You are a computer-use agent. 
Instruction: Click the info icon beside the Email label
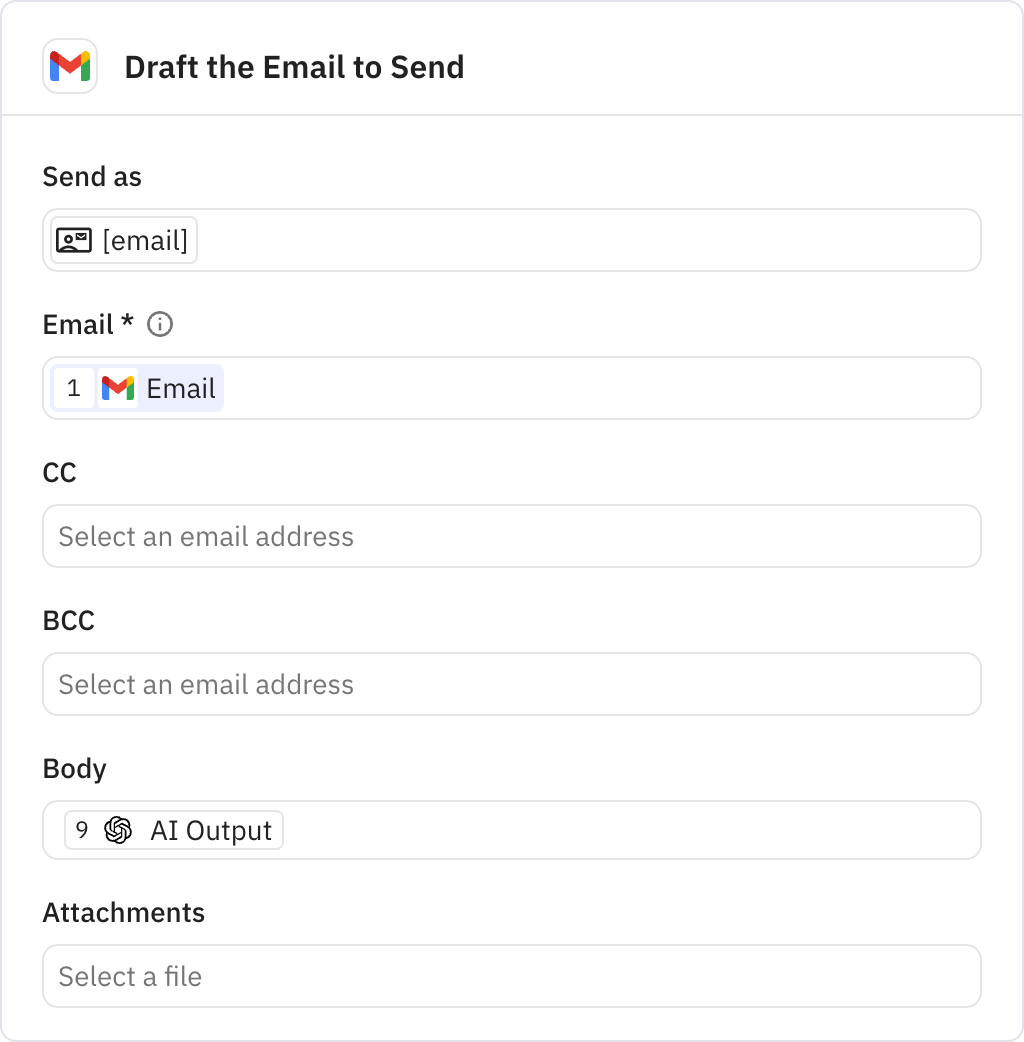(160, 324)
